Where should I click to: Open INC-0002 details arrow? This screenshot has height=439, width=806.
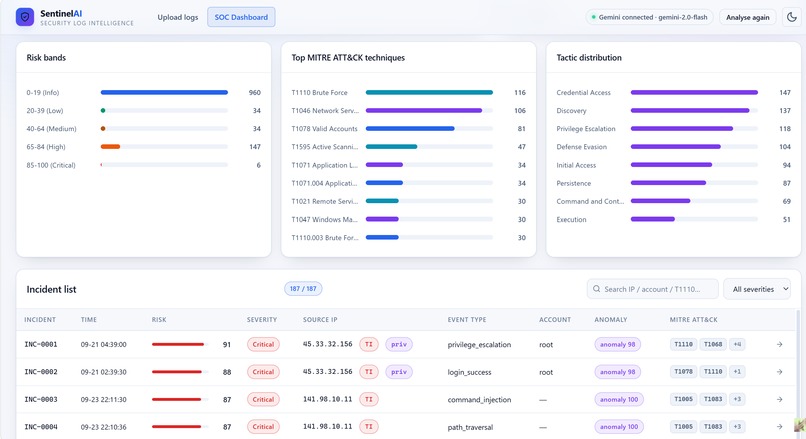tap(779, 372)
